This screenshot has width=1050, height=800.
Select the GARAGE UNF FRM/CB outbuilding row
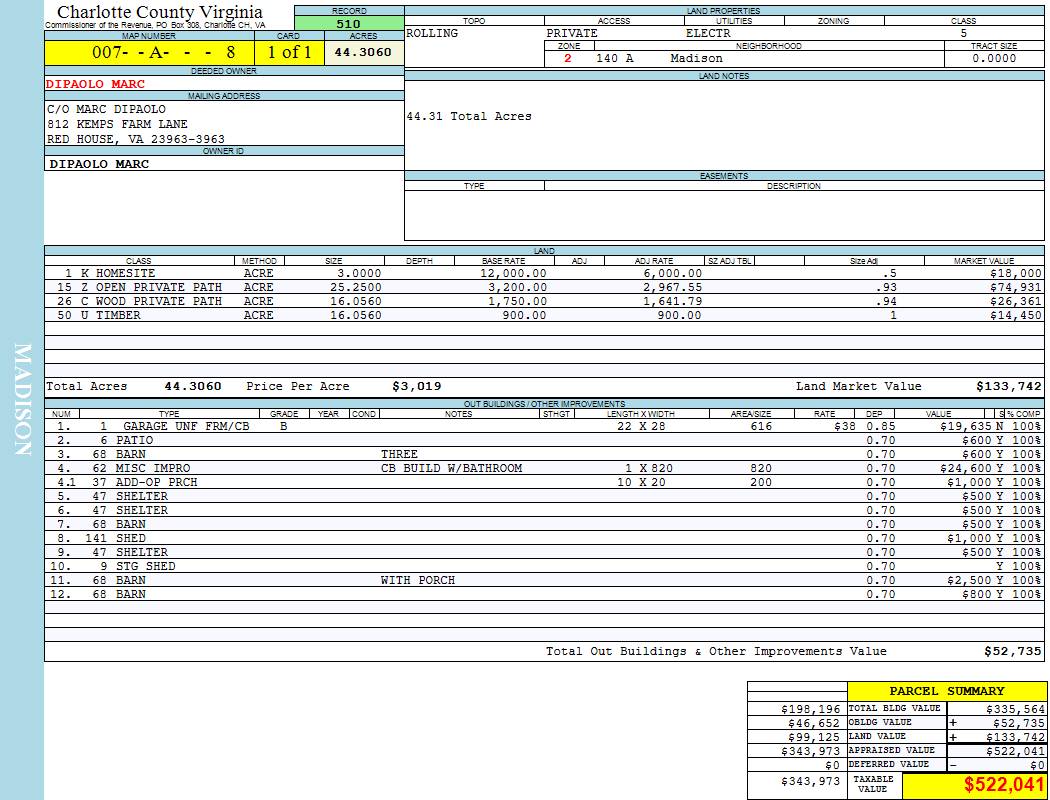pyautogui.click(x=186, y=426)
